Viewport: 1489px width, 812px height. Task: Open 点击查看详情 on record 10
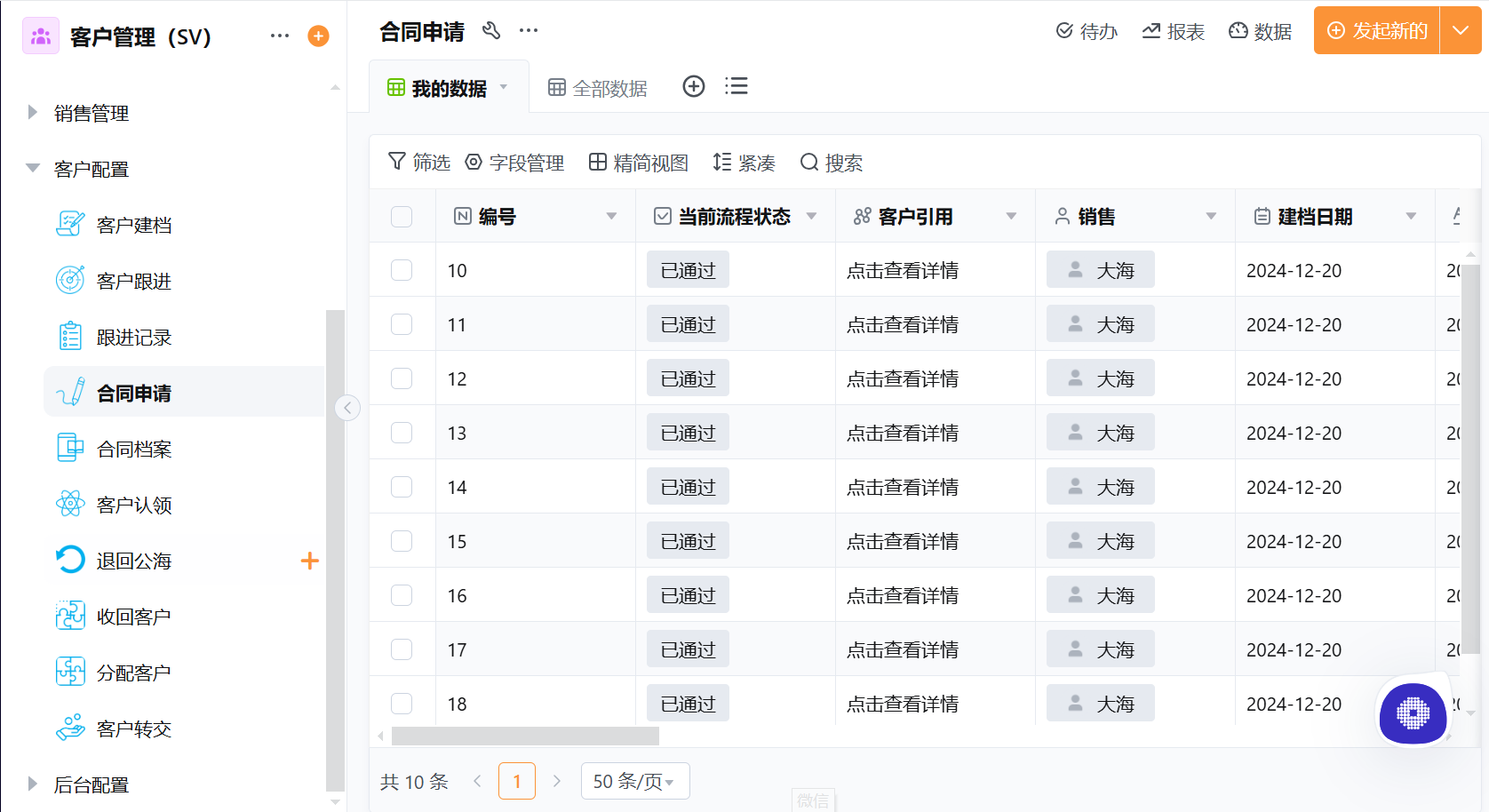click(903, 269)
